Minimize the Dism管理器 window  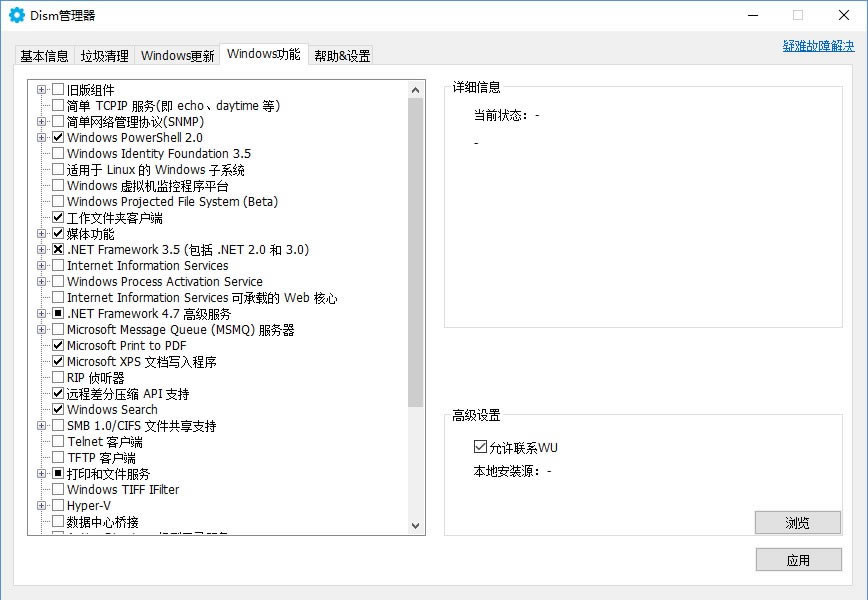point(753,15)
